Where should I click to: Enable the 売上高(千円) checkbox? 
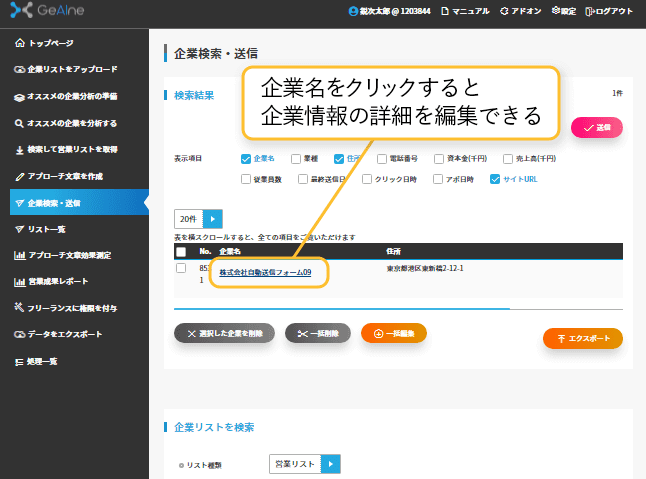(x=508, y=159)
